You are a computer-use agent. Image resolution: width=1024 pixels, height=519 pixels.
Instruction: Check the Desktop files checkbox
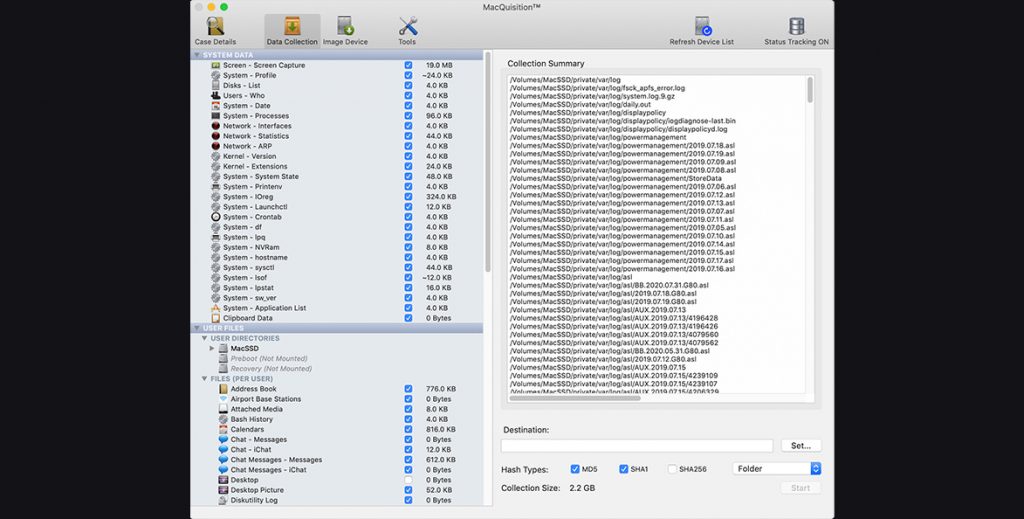coord(408,480)
